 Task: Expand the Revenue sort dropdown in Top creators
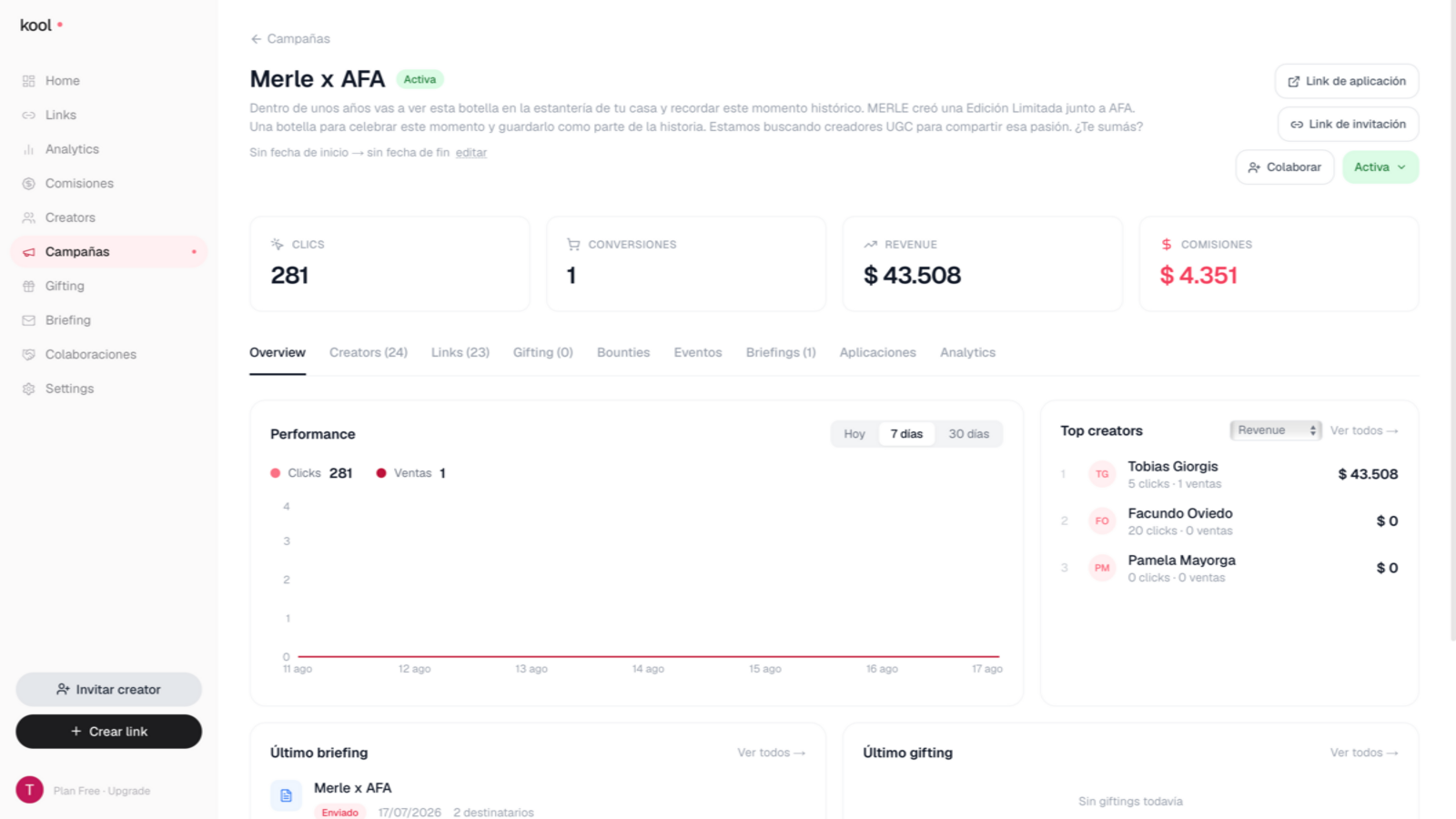pos(1276,430)
